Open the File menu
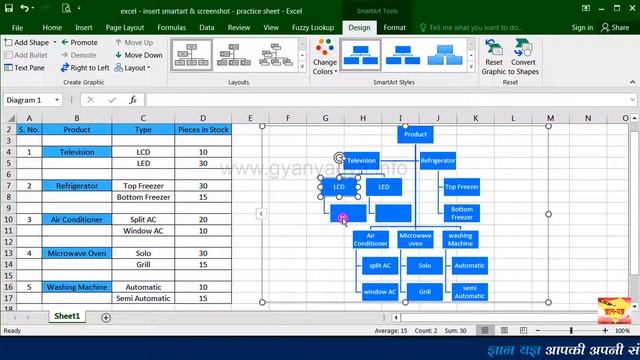Screen dimensions: 640x360 18,28
